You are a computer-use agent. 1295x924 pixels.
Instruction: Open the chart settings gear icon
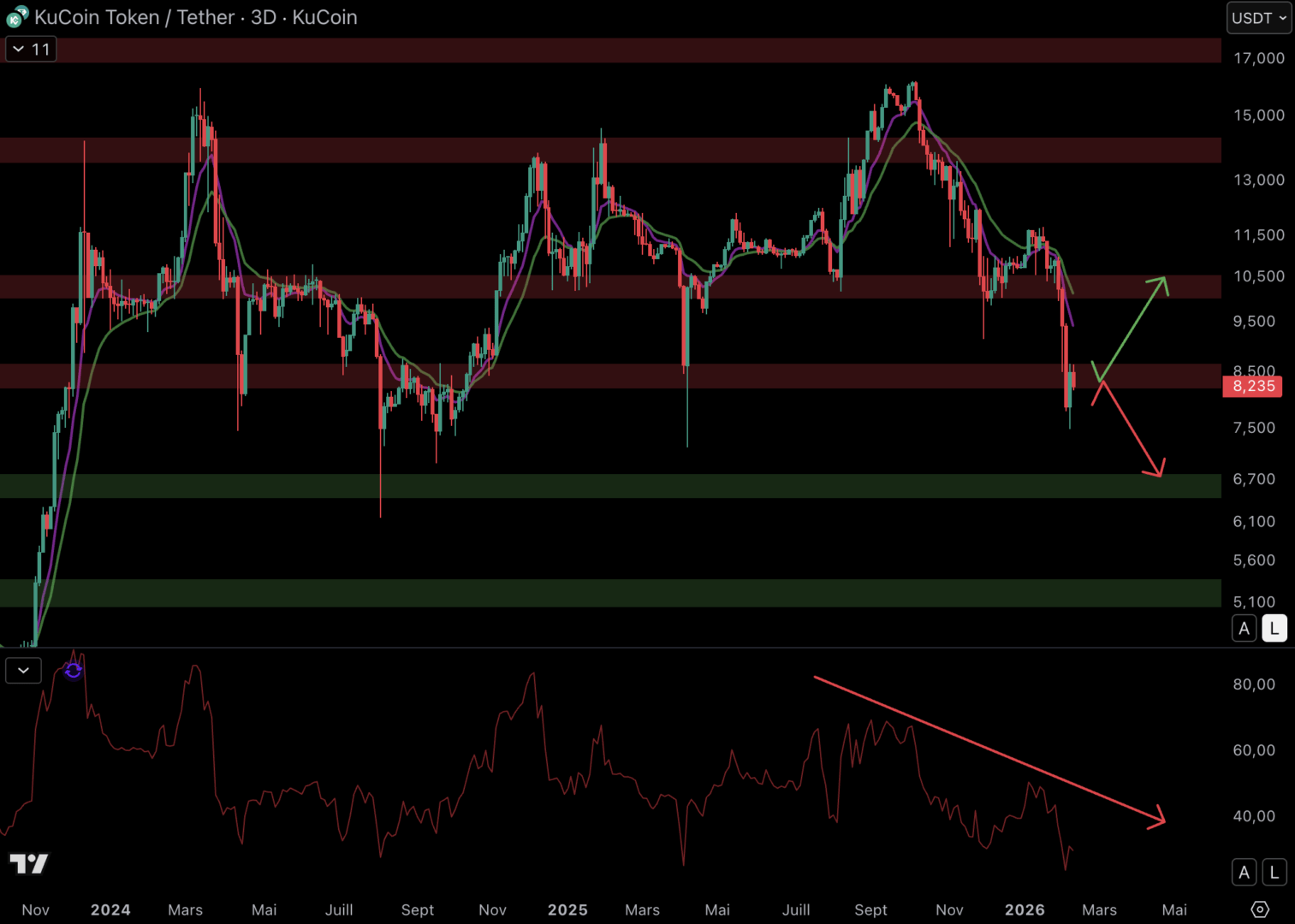(x=1259, y=909)
